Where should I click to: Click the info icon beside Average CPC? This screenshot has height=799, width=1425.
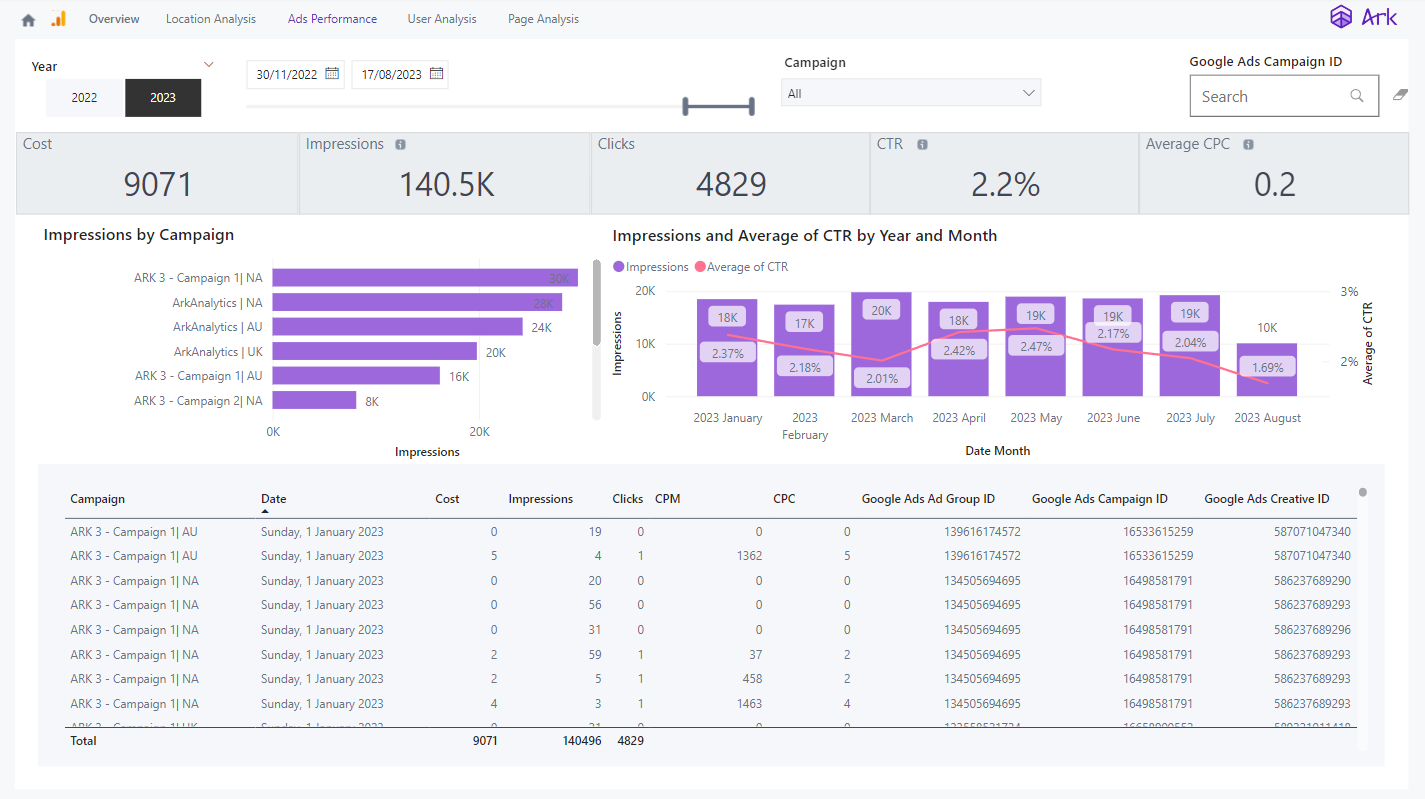[x=1247, y=144]
